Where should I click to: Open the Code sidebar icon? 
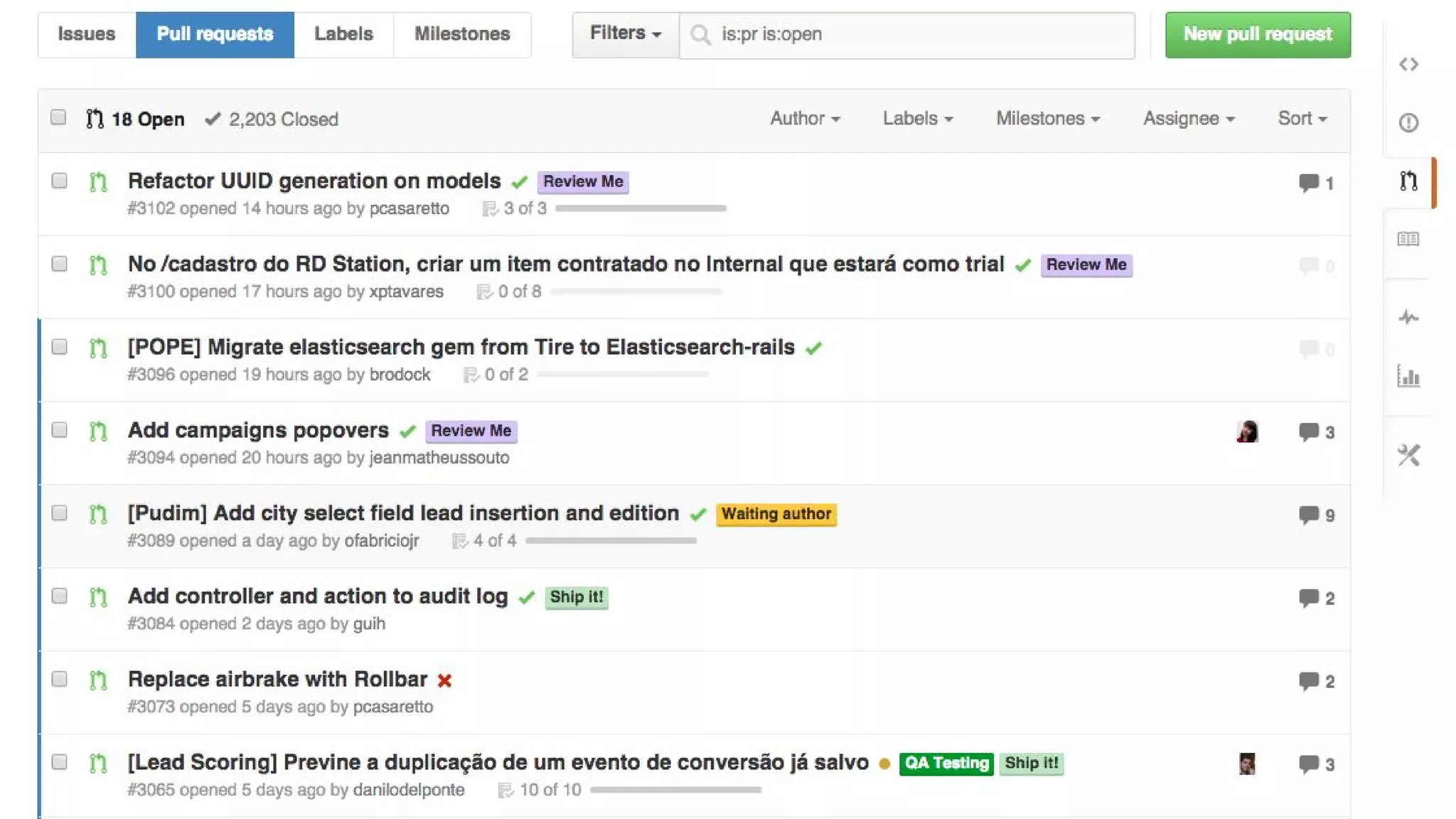pos(1408,65)
